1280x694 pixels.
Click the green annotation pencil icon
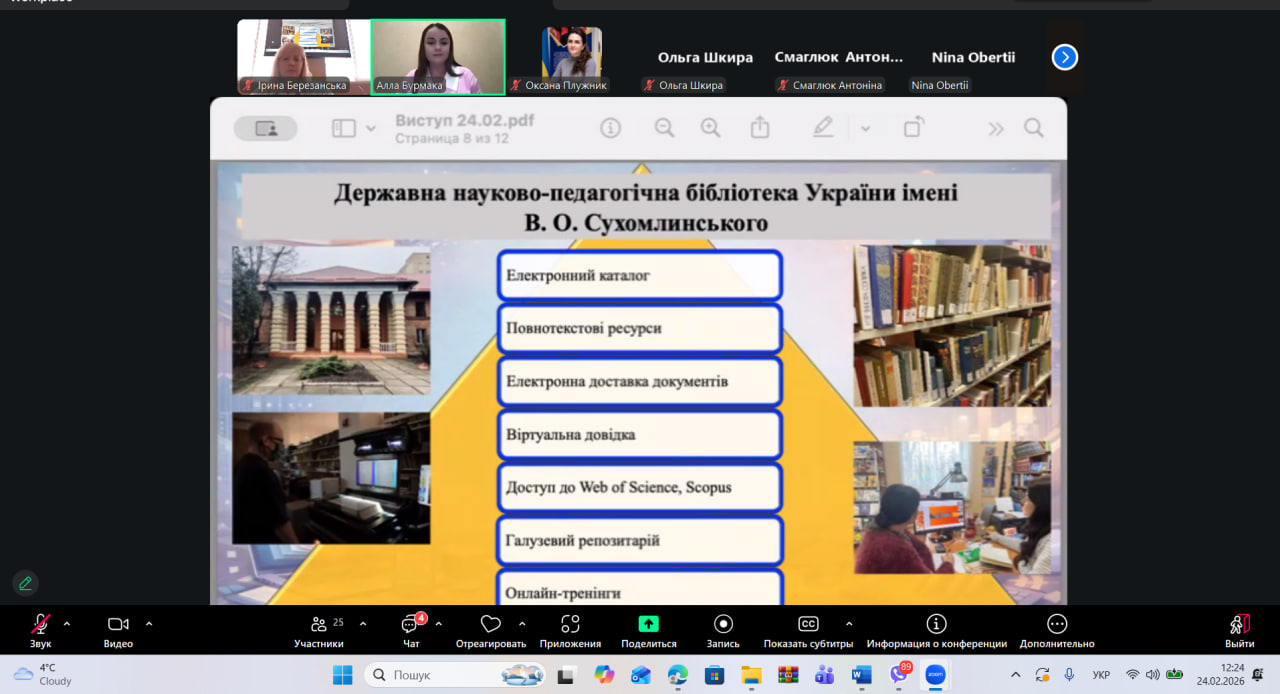pos(26,583)
